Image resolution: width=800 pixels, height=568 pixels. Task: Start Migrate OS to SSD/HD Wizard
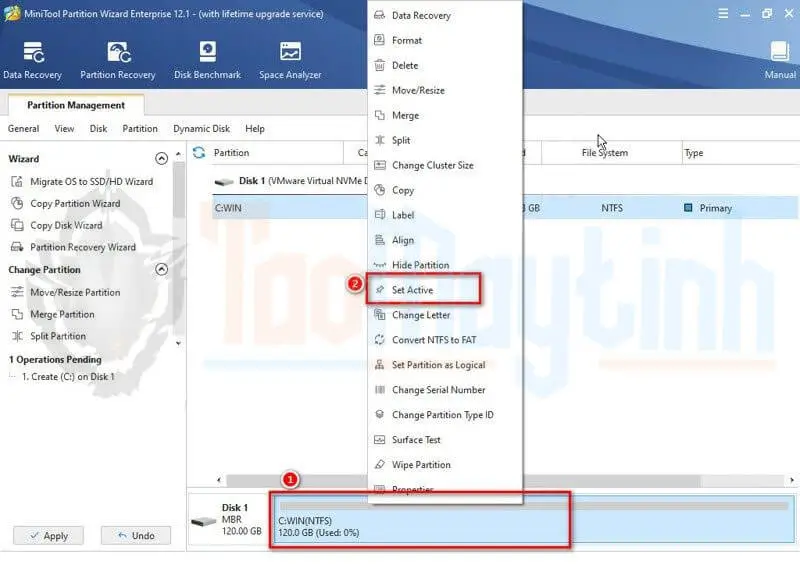click(91, 182)
